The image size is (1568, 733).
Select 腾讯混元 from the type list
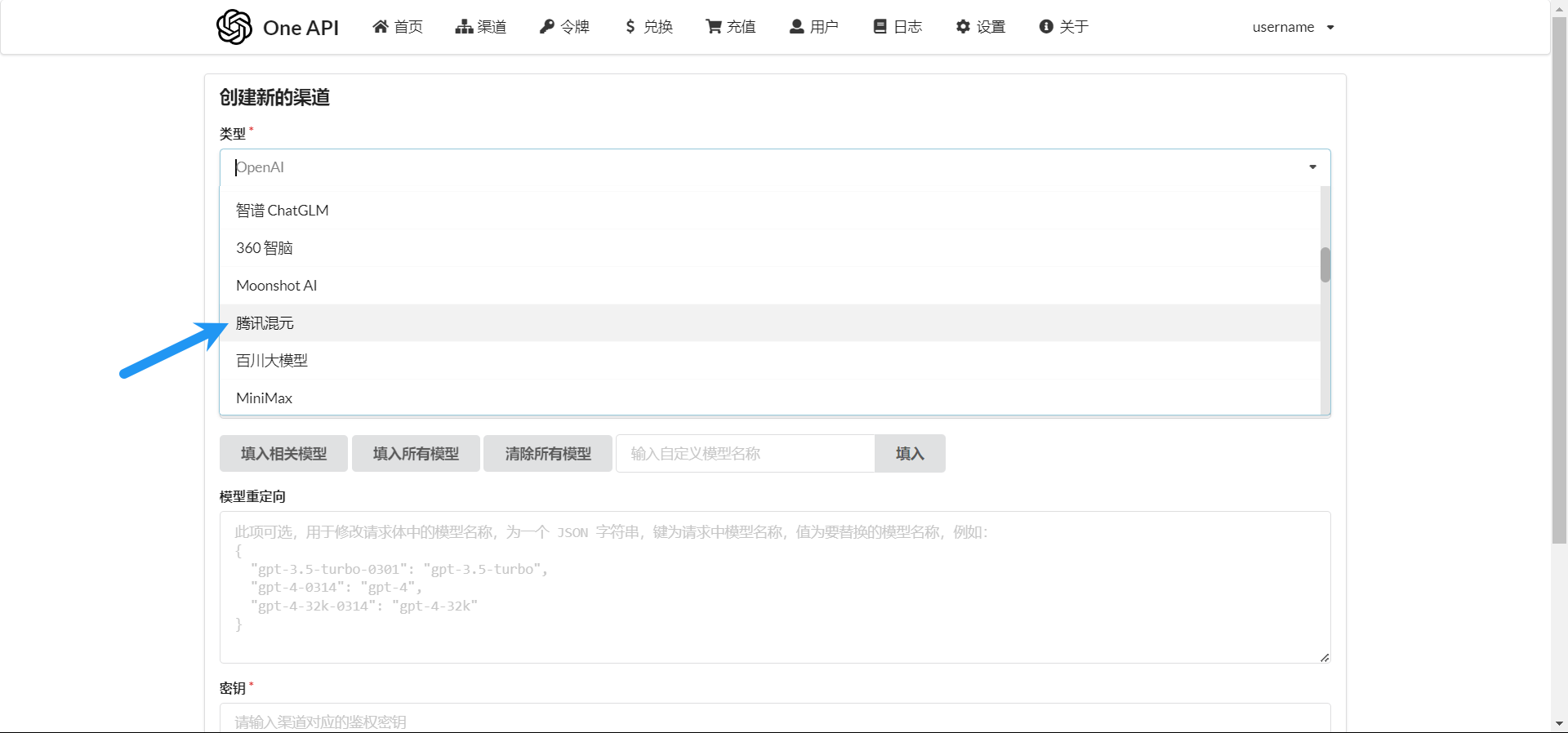point(265,323)
